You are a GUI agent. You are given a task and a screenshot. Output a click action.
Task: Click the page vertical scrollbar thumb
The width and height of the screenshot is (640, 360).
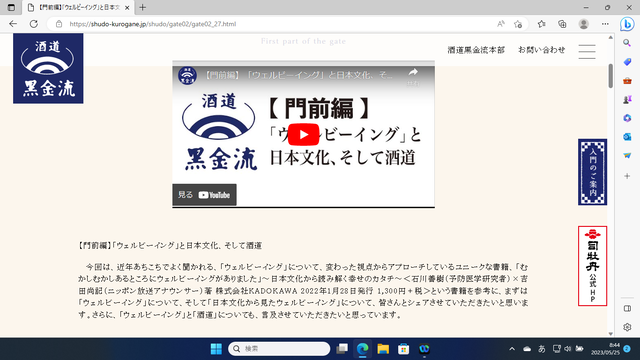pyautogui.click(x=611, y=76)
